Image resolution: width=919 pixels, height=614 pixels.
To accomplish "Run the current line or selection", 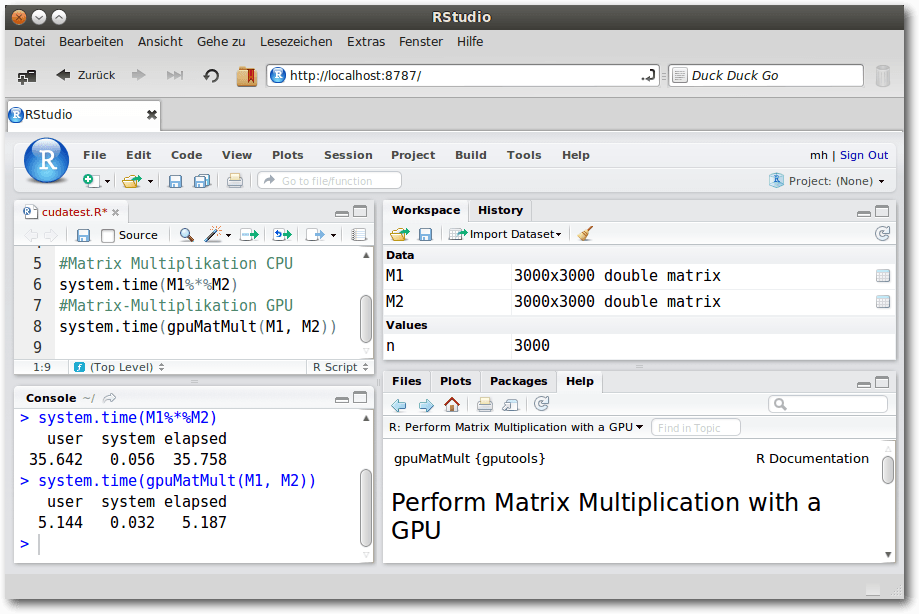I will 250,235.
